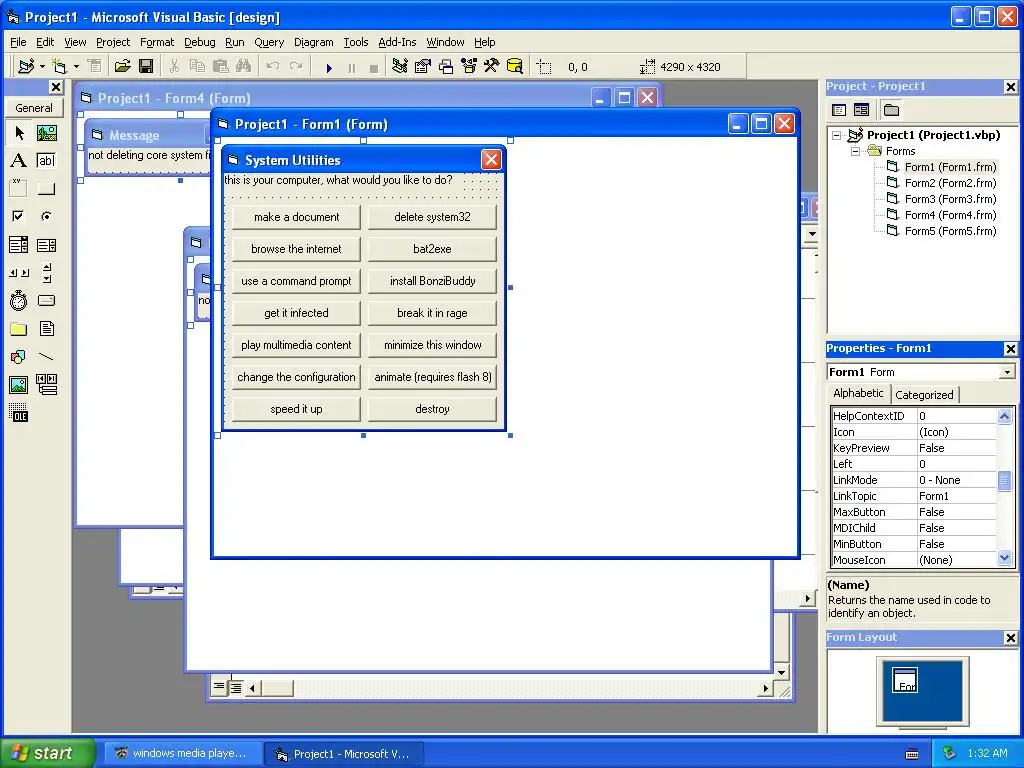Click the 'make a document' button
This screenshot has height=768, width=1024.
[x=296, y=217]
